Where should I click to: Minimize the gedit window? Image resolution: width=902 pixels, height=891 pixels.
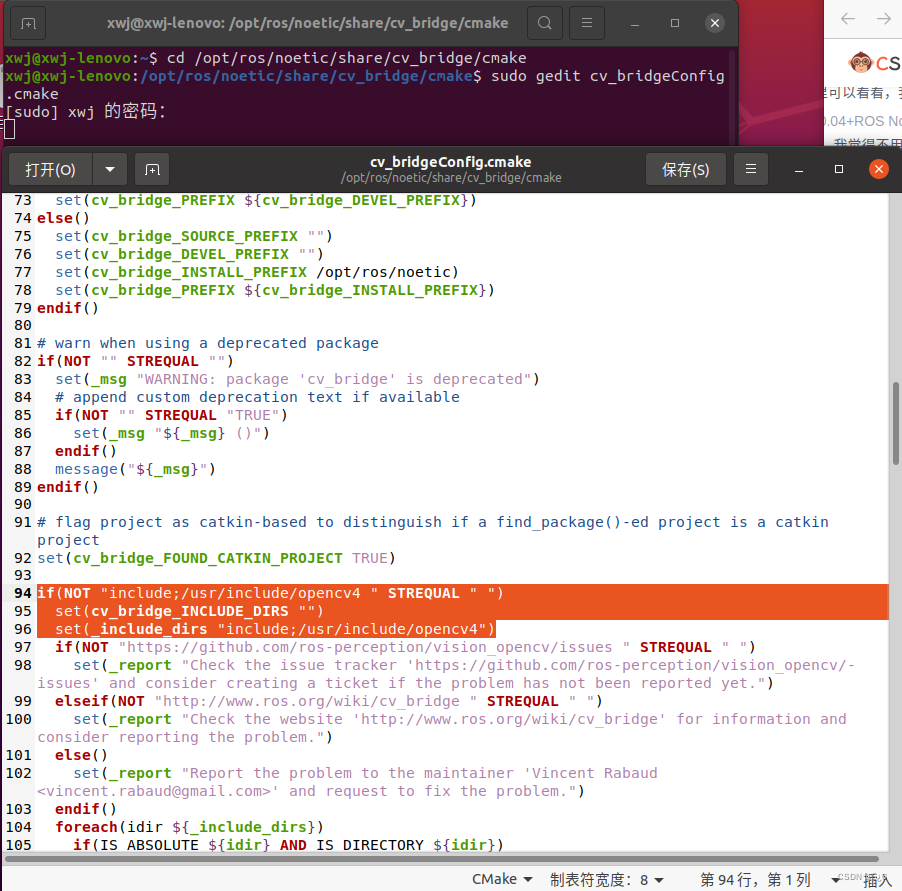(x=799, y=170)
